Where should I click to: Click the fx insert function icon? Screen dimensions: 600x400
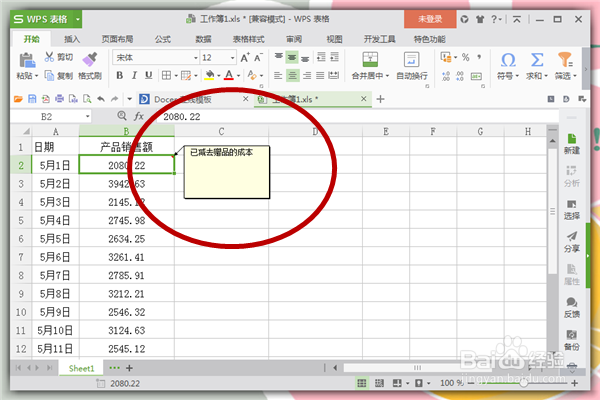click(139, 116)
